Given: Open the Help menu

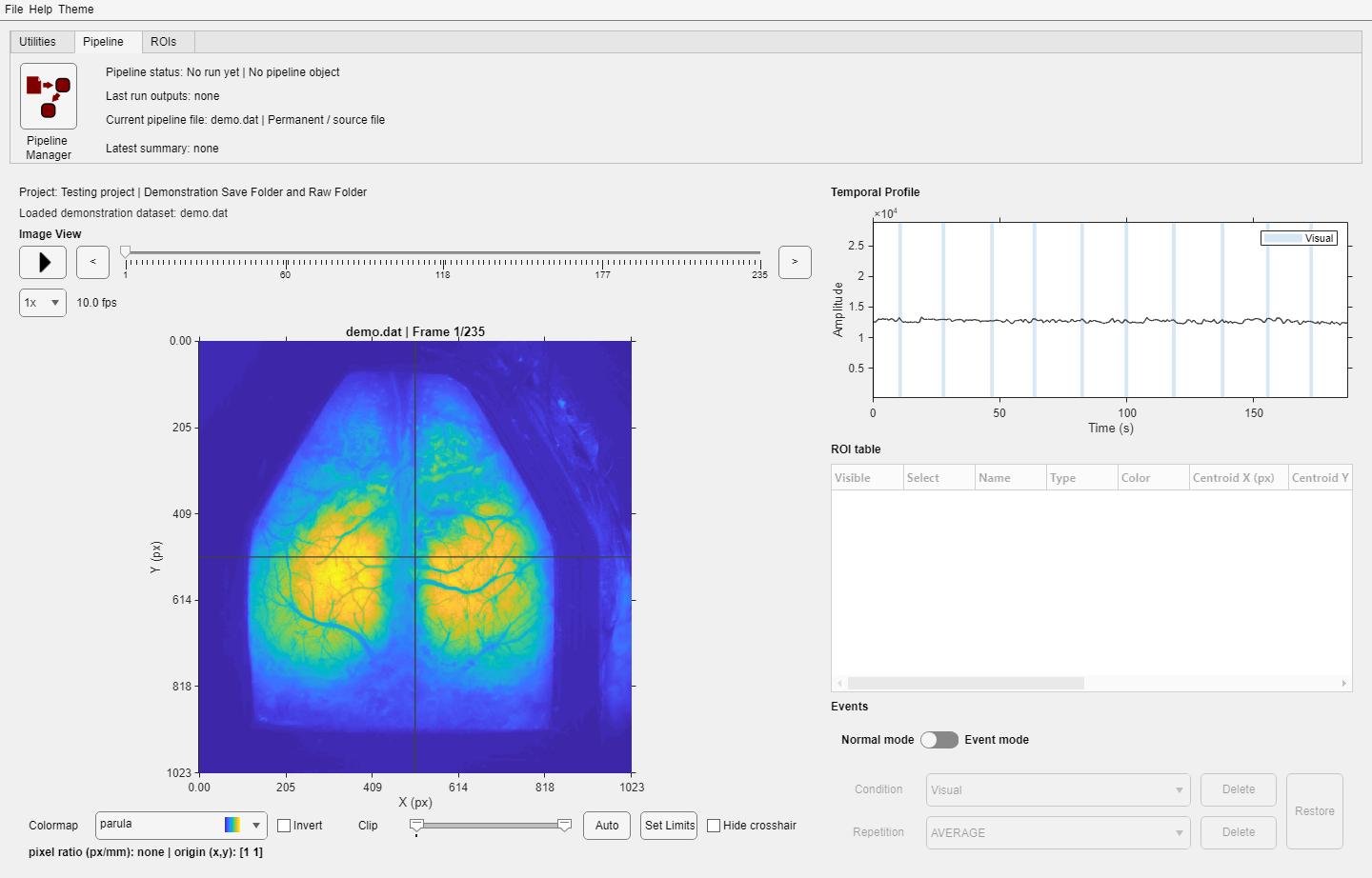Looking at the screenshot, I should (x=41, y=10).
